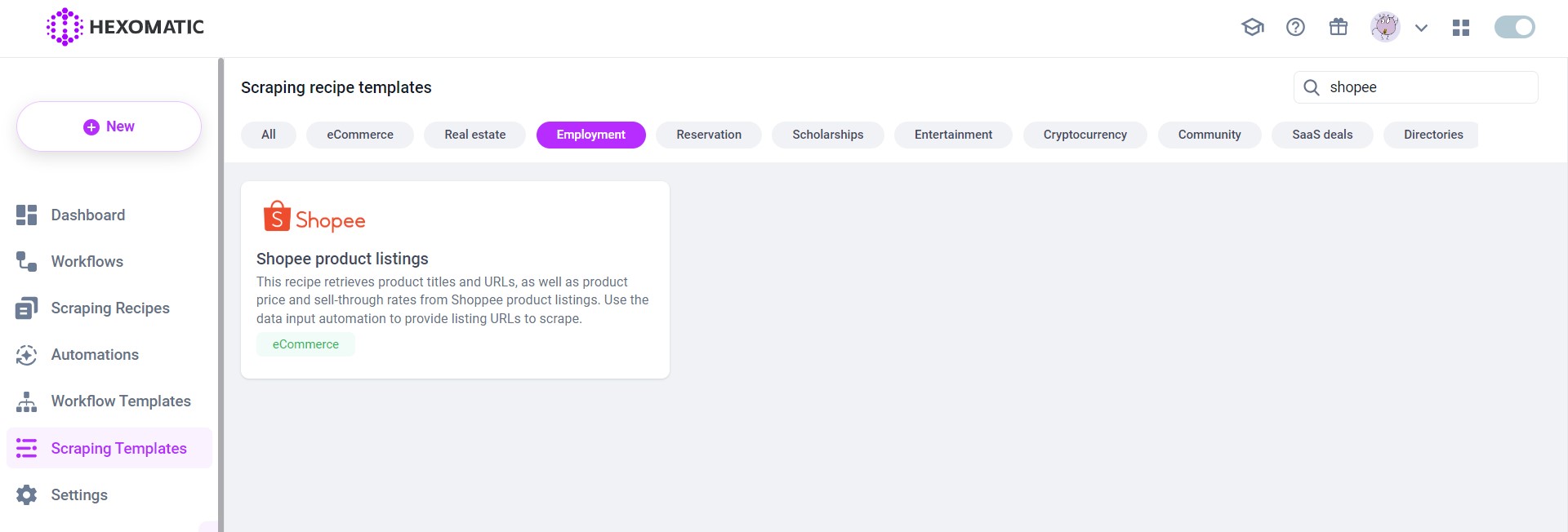Expand the profile dropdown chevron
This screenshot has width=1568, height=532.
[x=1421, y=28]
